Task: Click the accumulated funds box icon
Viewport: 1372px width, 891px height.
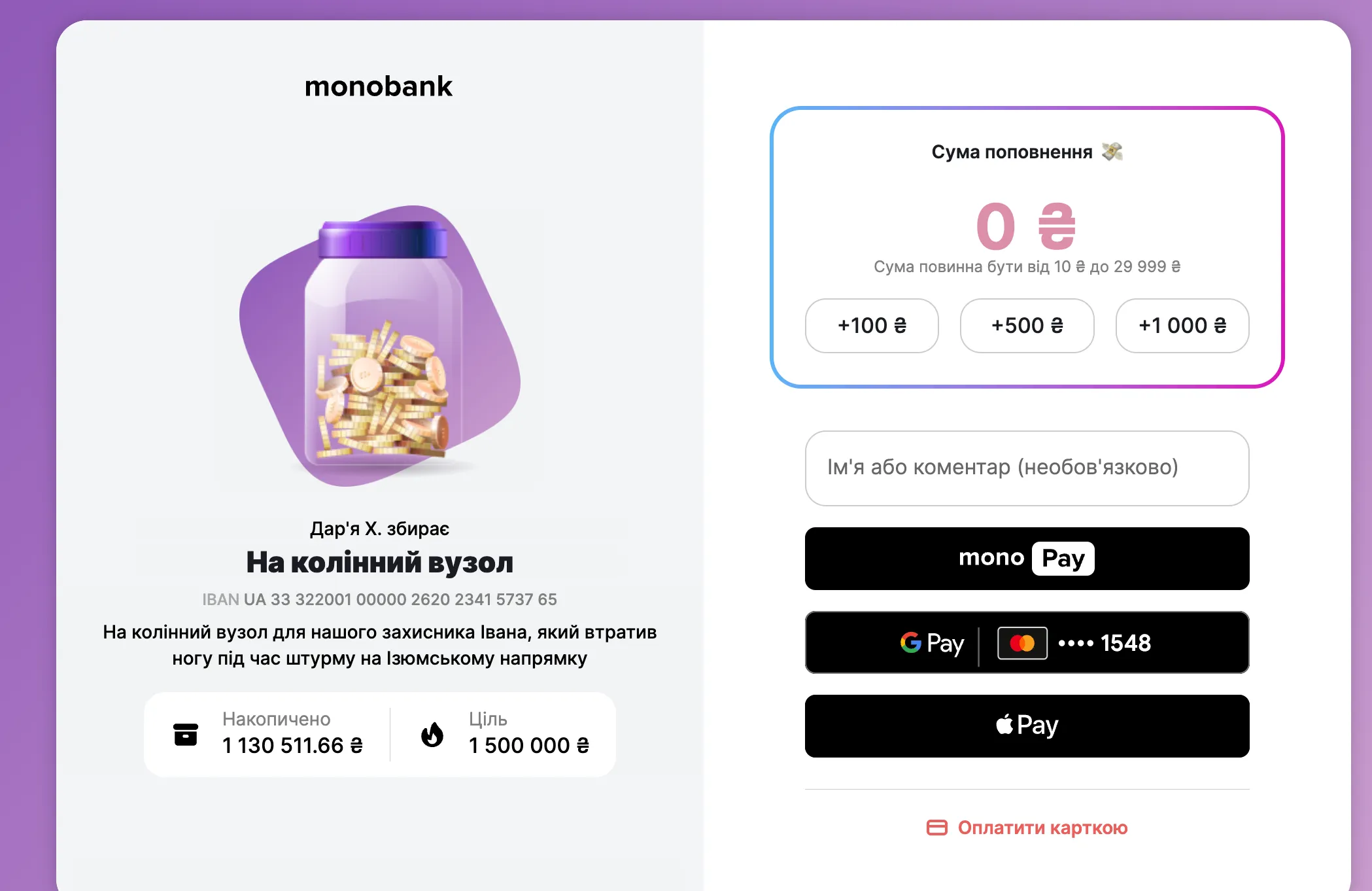Action: (x=186, y=735)
